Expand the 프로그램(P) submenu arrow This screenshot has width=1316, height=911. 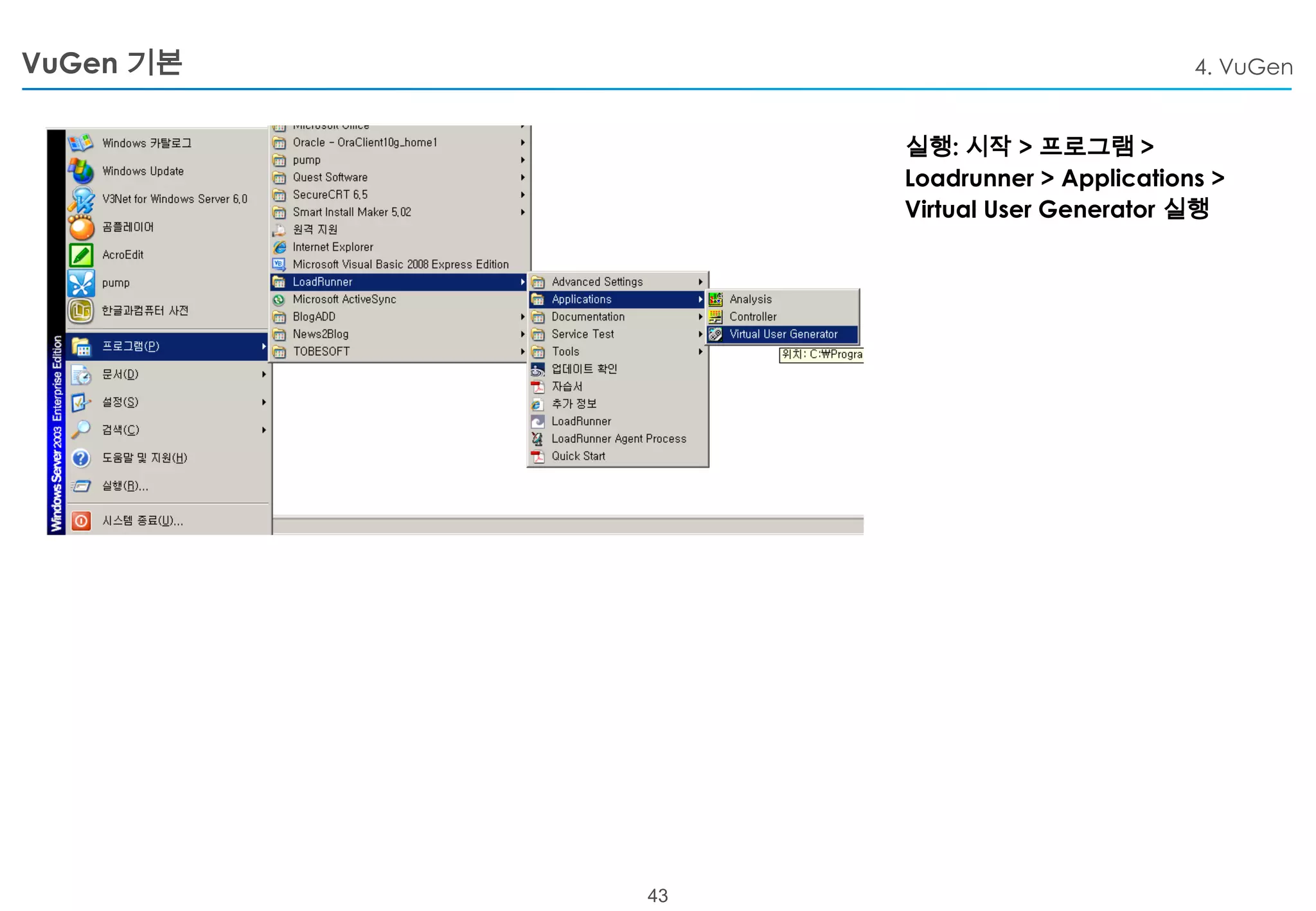click(x=264, y=346)
